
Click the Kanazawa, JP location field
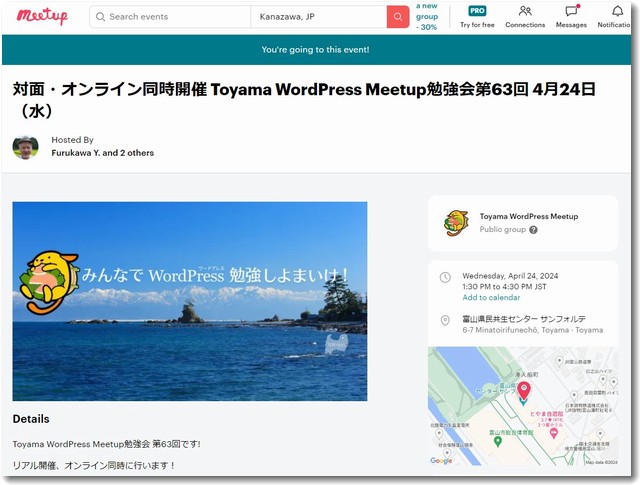coord(318,17)
